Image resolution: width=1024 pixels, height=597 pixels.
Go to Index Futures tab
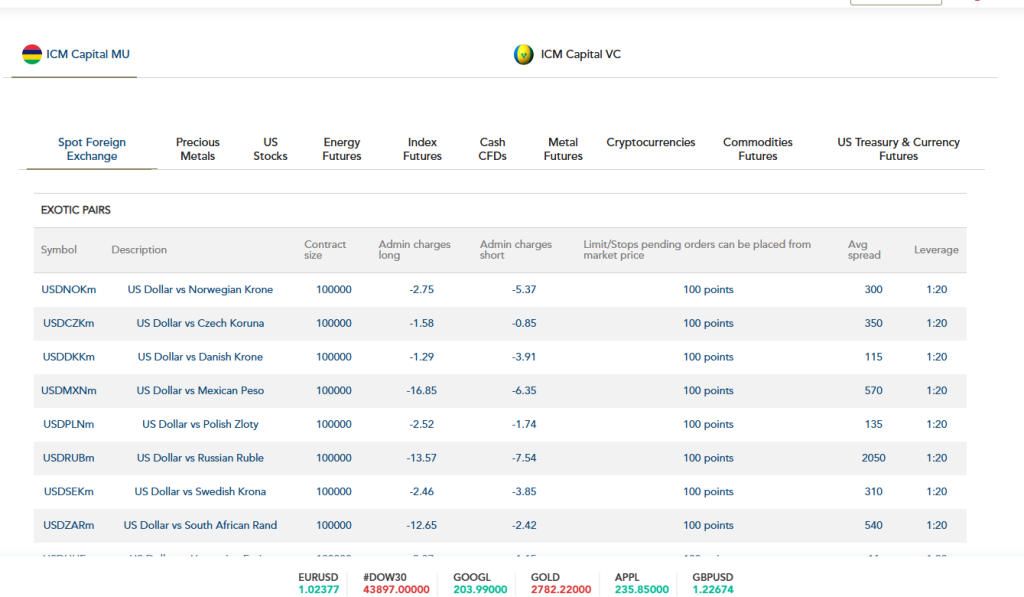click(422, 149)
